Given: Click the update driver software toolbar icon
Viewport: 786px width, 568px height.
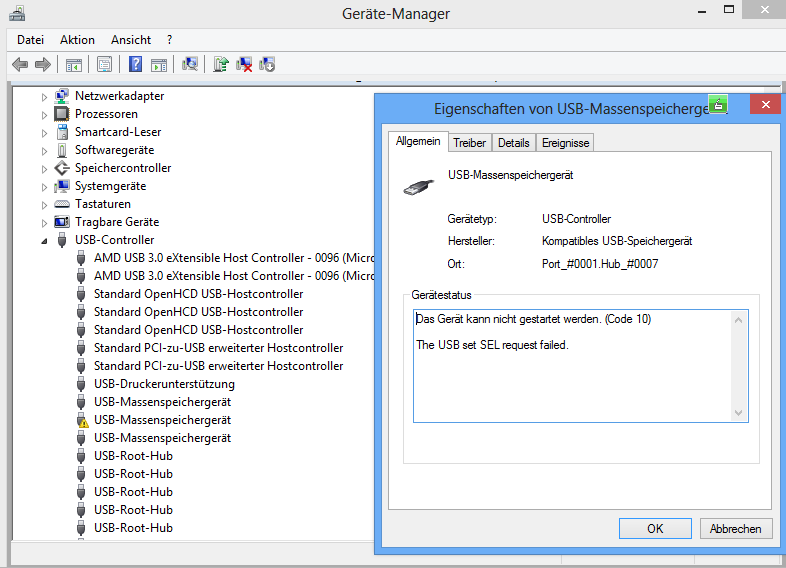Looking at the screenshot, I should coord(221,65).
